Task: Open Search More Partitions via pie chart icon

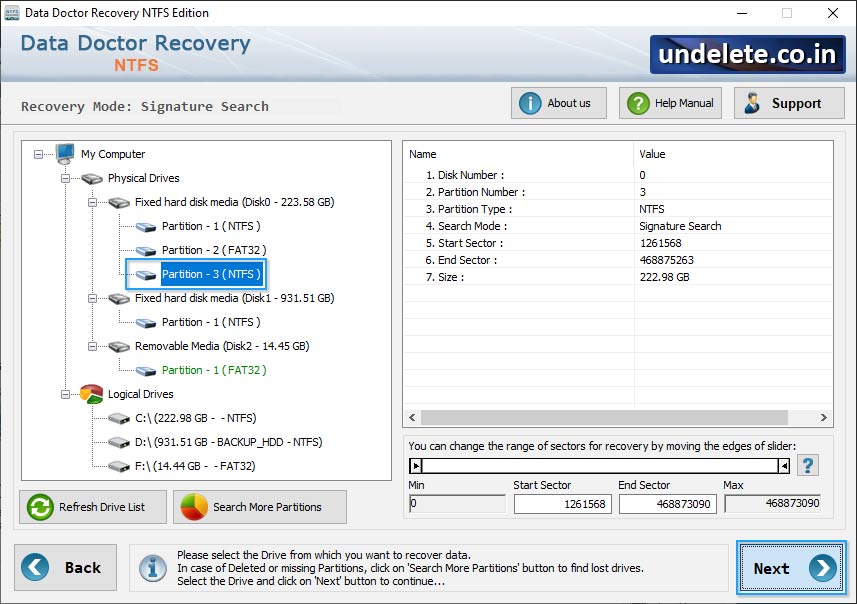Action: click(x=196, y=507)
